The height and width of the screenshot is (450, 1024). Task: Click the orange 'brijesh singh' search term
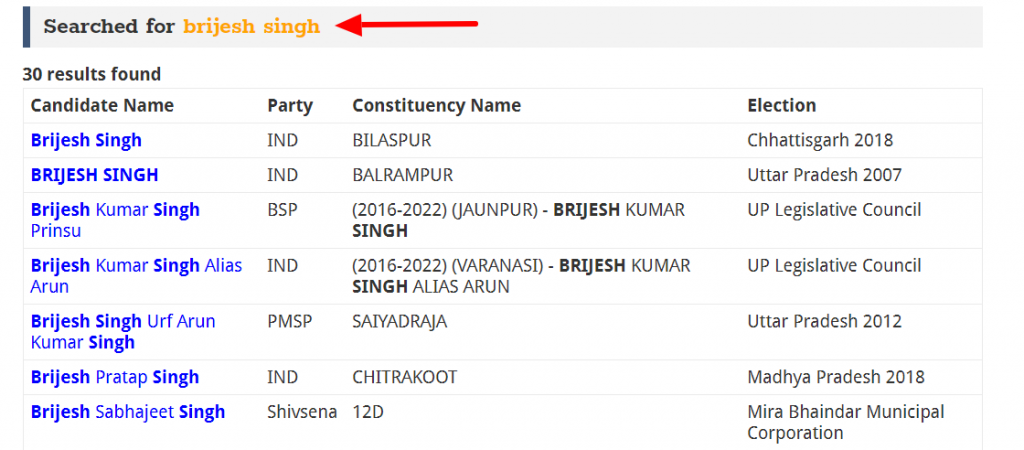pos(251,27)
